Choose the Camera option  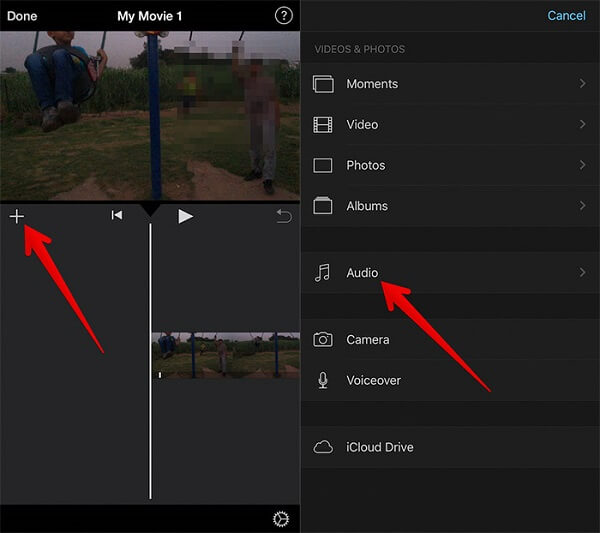point(450,340)
